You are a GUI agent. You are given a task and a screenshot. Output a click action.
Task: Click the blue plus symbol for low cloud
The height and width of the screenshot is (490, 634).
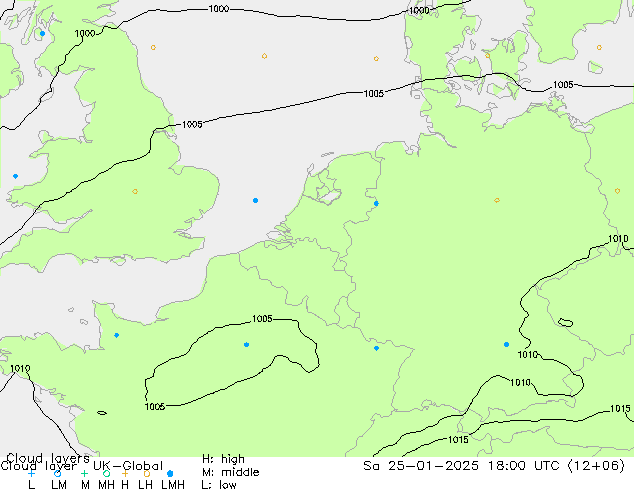point(31,473)
